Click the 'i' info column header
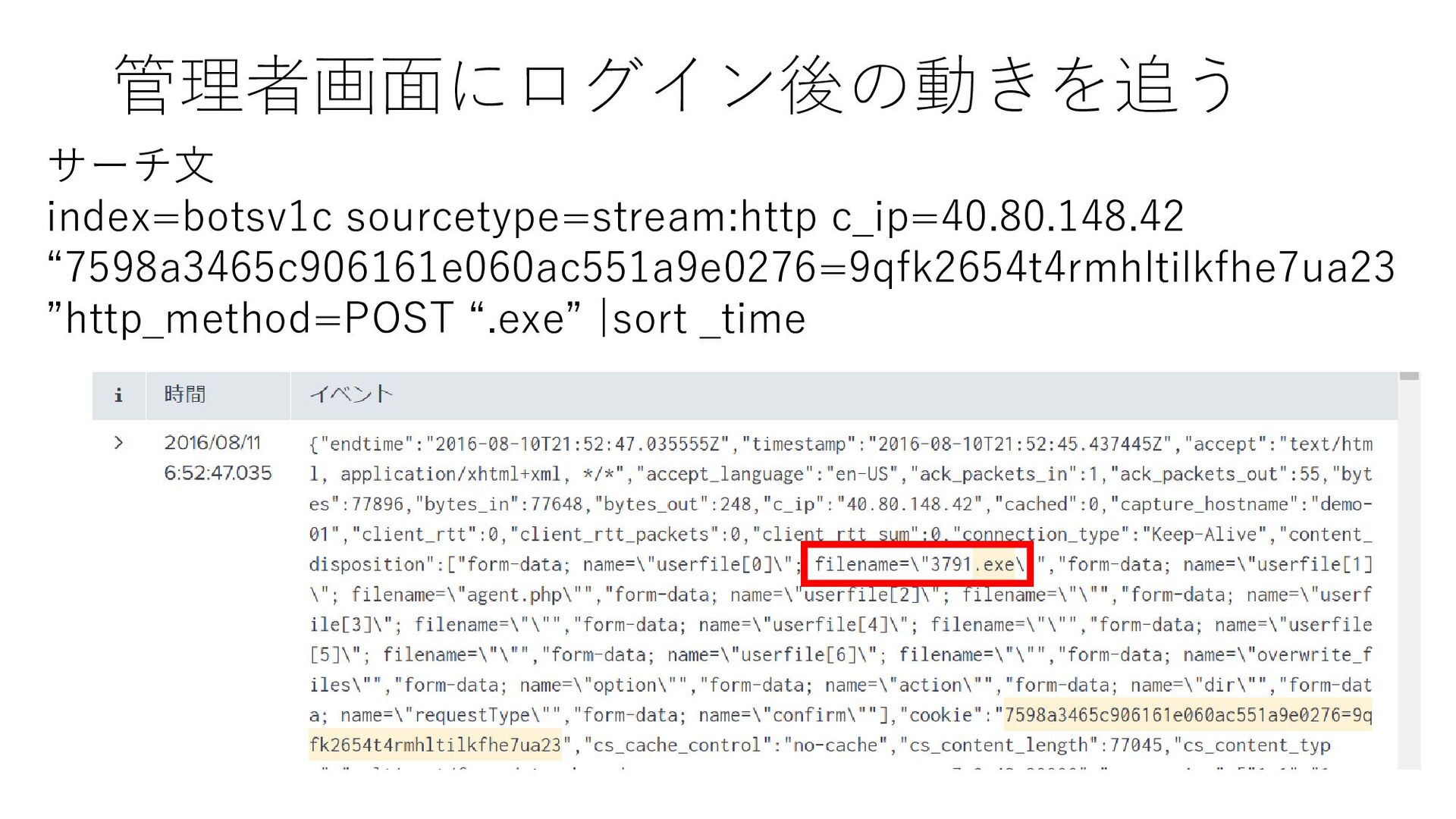Image resolution: width=1456 pixels, height=819 pixels. [x=118, y=395]
